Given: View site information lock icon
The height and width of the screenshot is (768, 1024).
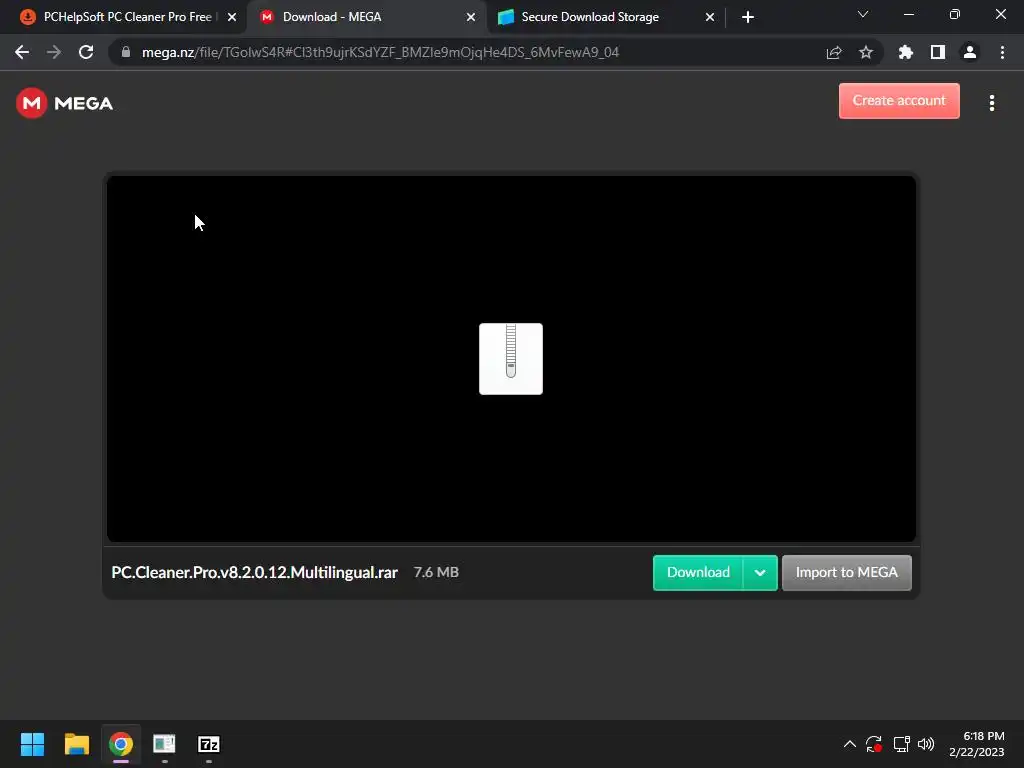Looking at the screenshot, I should (x=126, y=52).
